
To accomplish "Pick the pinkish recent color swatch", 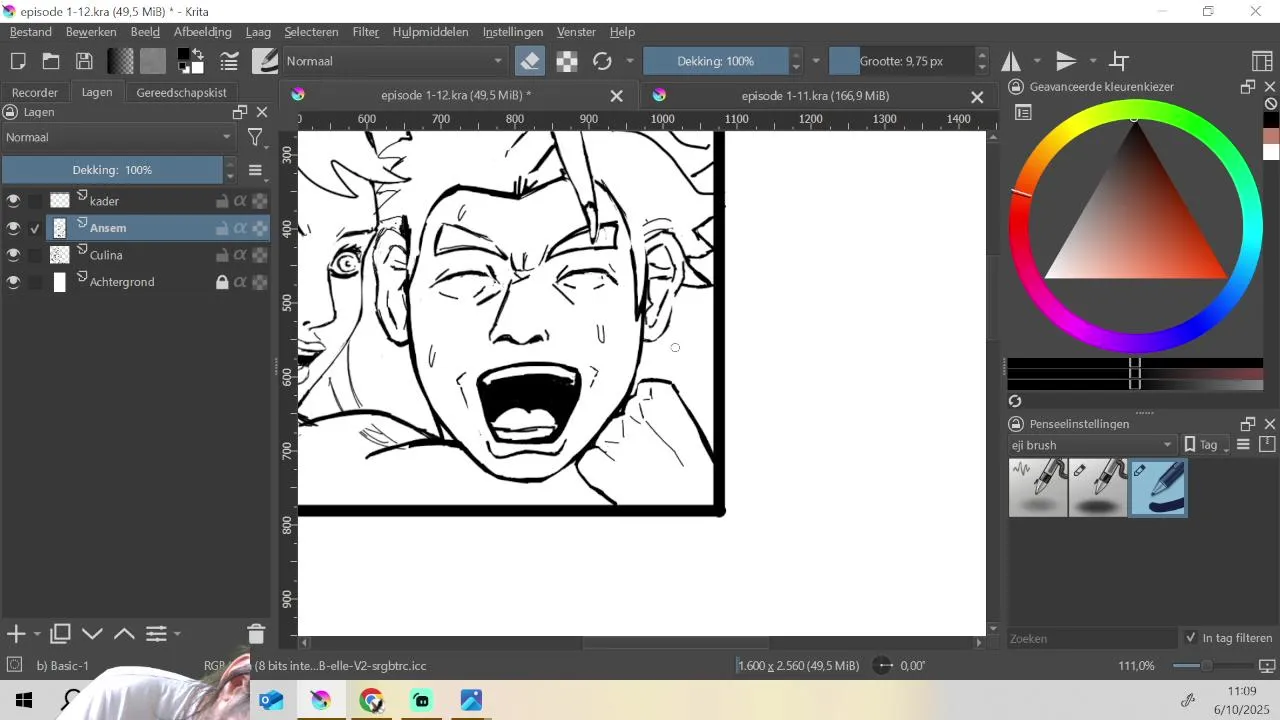I will 1271,136.
